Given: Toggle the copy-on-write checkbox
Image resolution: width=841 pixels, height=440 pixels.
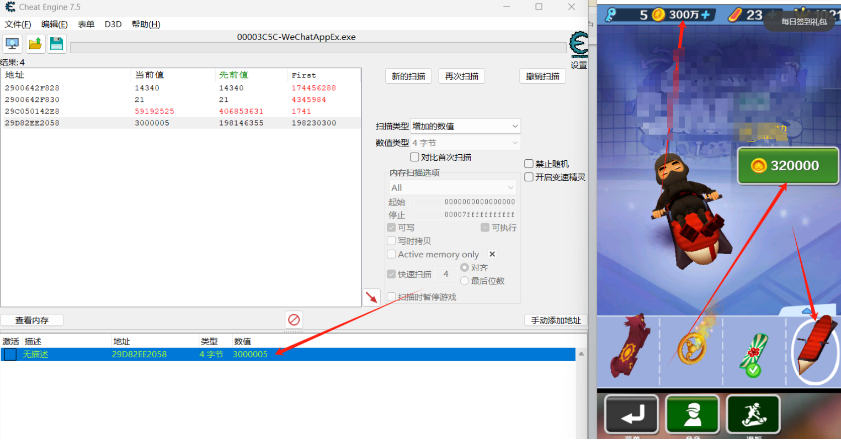Looking at the screenshot, I should pos(392,241).
